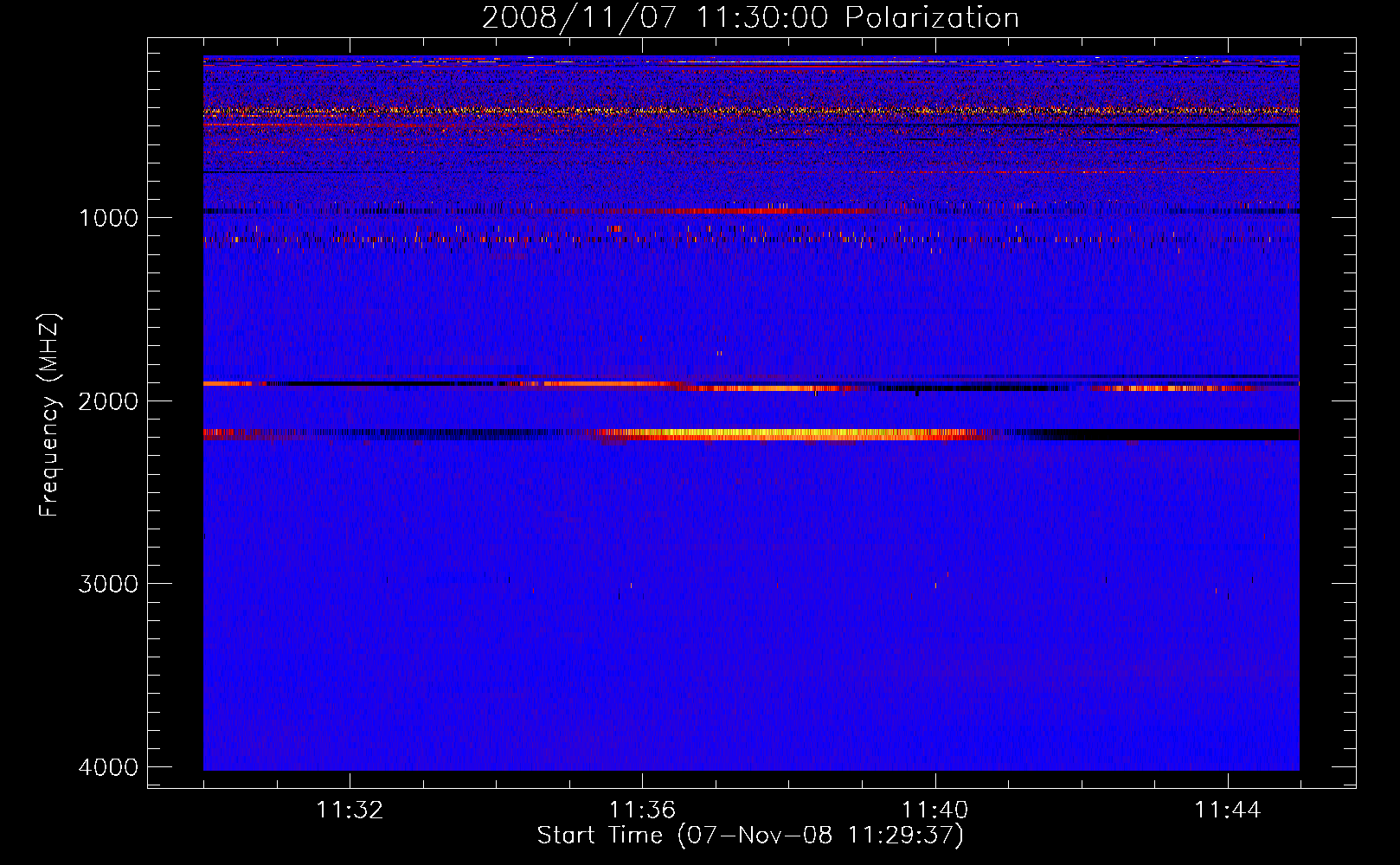The height and width of the screenshot is (865, 1400).
Task: Click the 11:36 time tick label
Action: coord(642,810)
